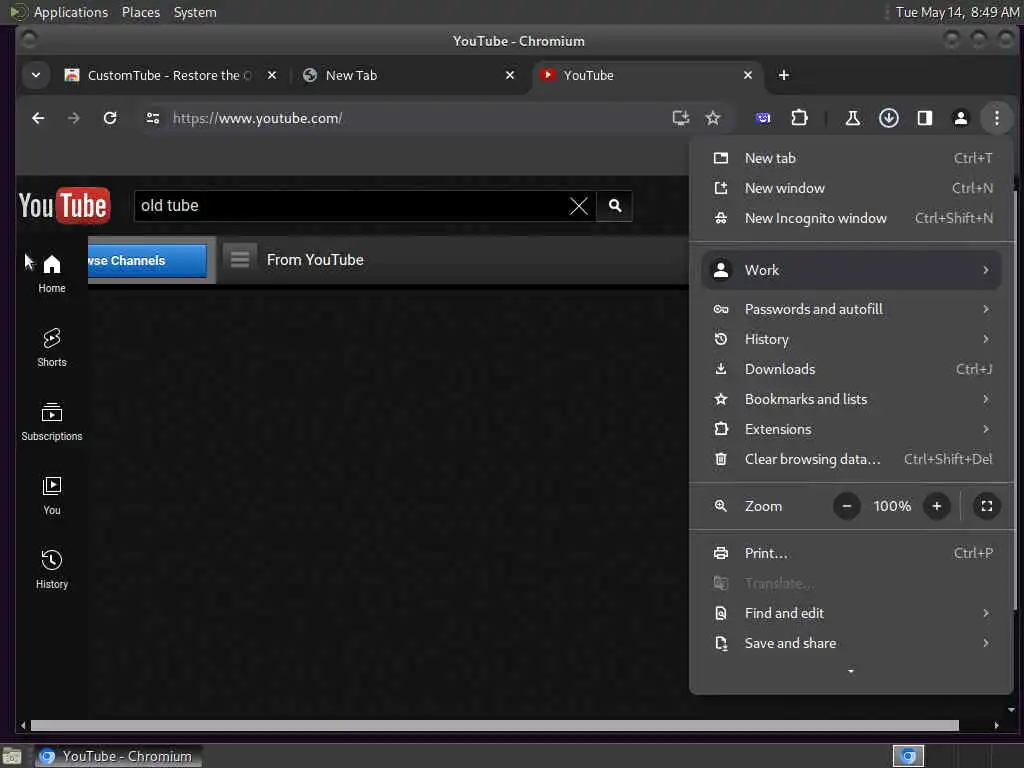Show more menu items with bottom arrow

(850, 671)
